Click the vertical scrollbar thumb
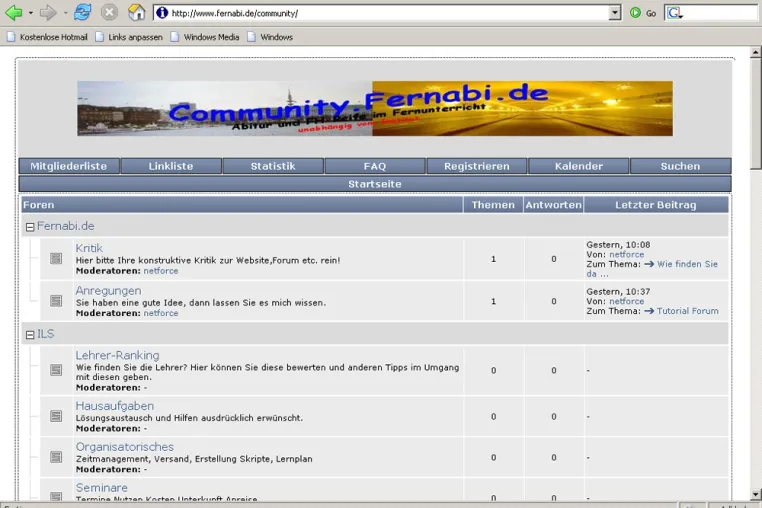The height and width of the screenshot is (508, 762). click(x=756, y=113)
